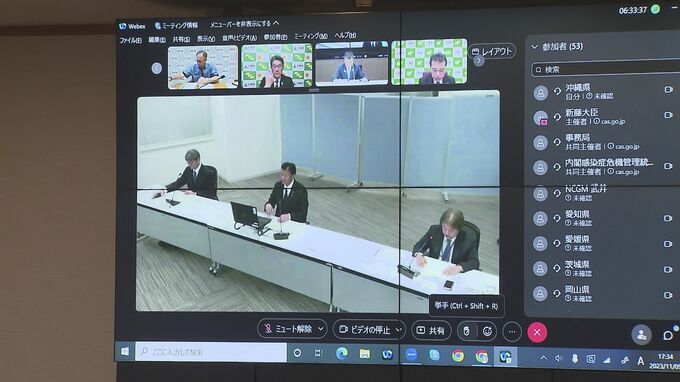Image resolution: width=680 pixels, height=382 pixels.
Task: Click the raise hand icon
Action: 467,331
